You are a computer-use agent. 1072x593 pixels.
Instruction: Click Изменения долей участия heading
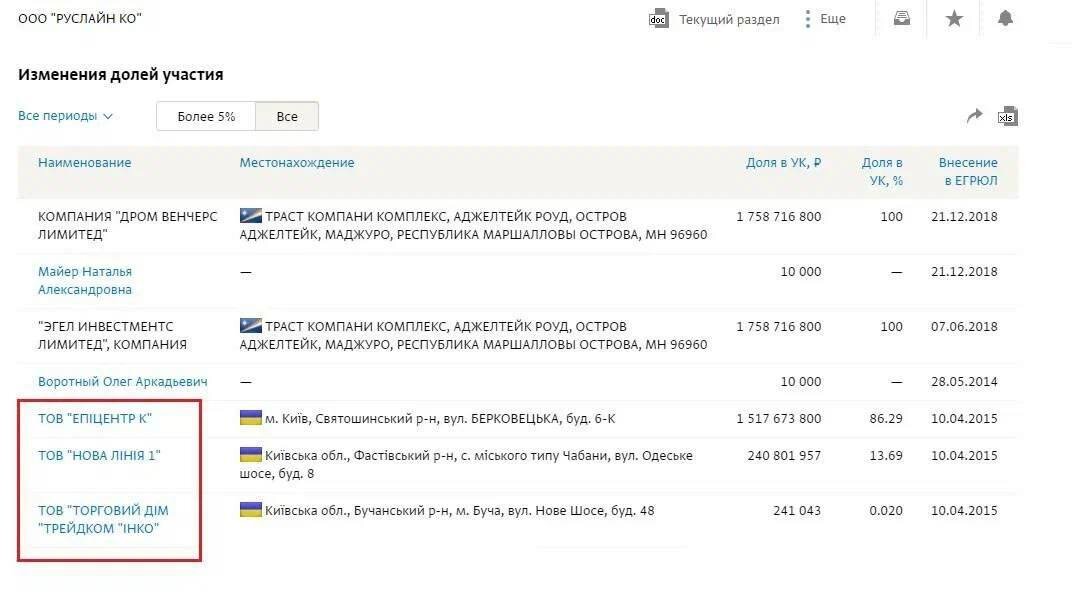(120, 74)
